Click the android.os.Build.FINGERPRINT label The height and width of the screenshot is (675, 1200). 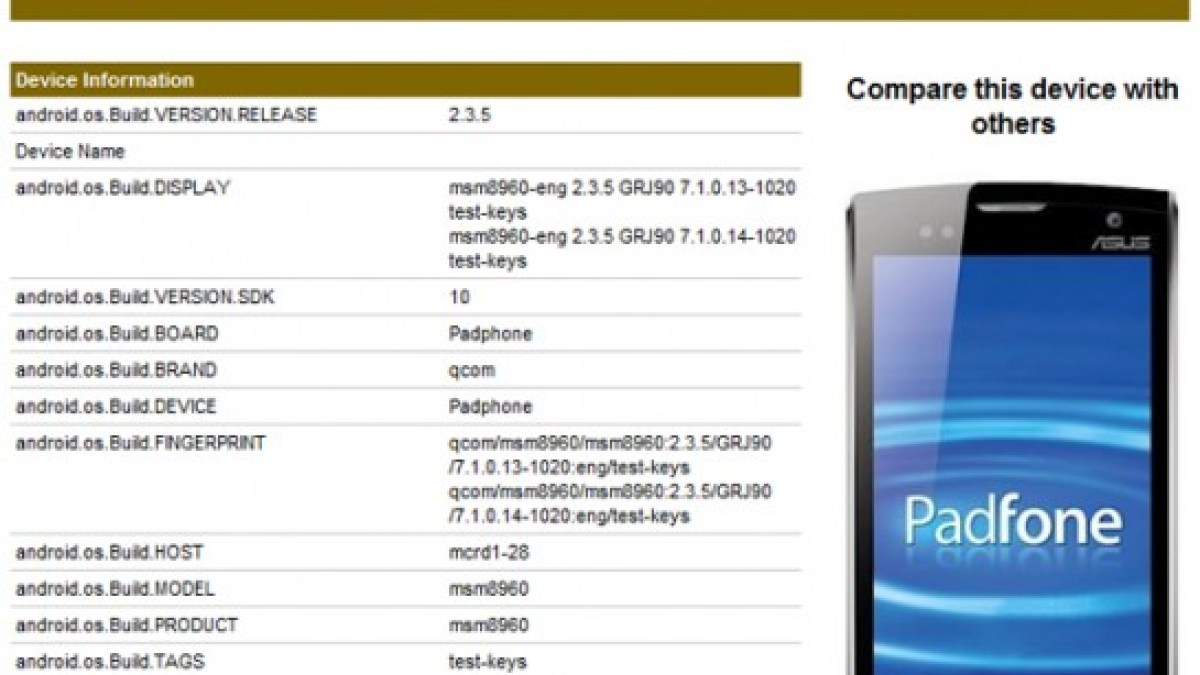[x=141, y=443]
